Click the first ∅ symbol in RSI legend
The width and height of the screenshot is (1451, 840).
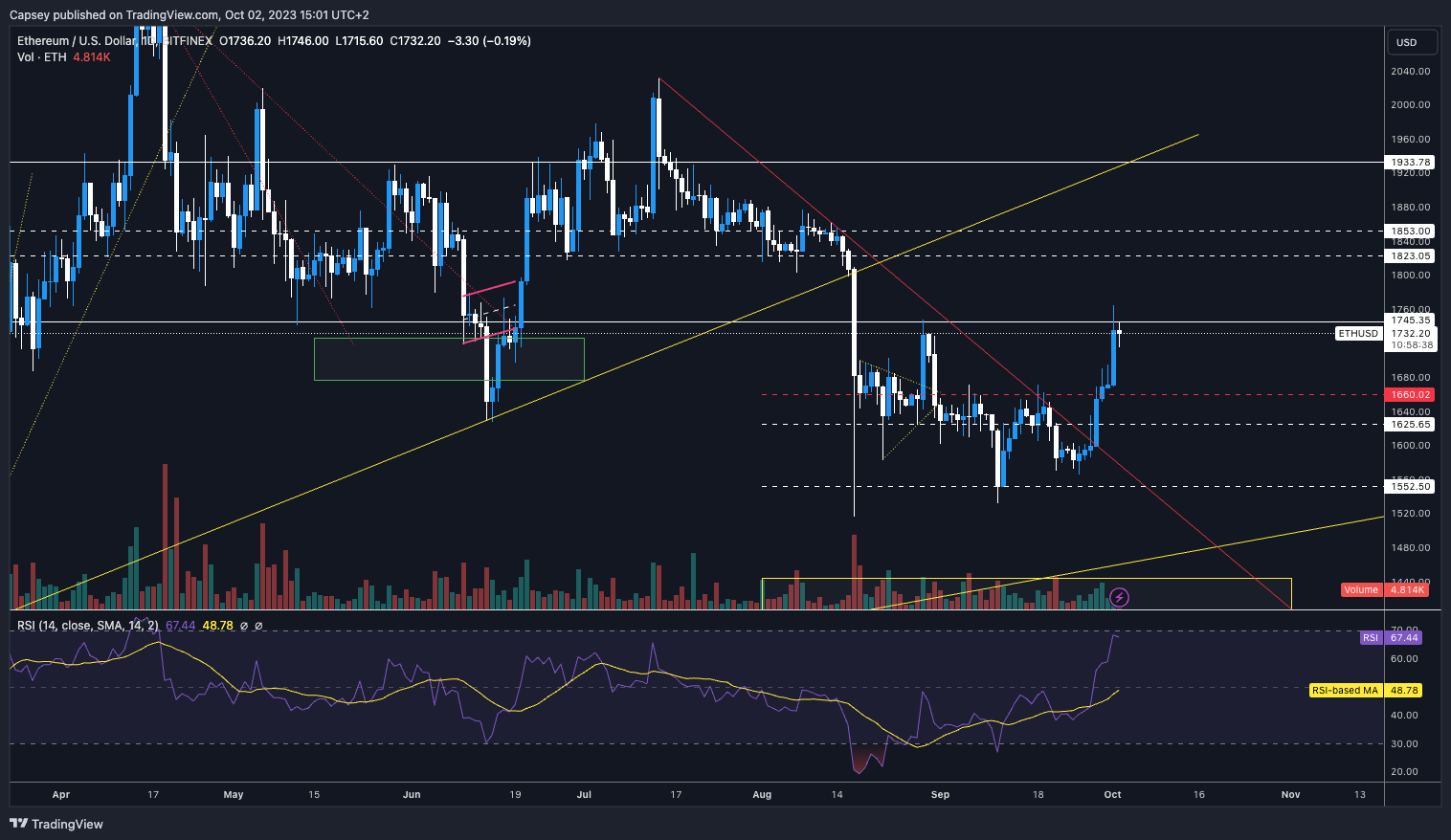(243, 626)
